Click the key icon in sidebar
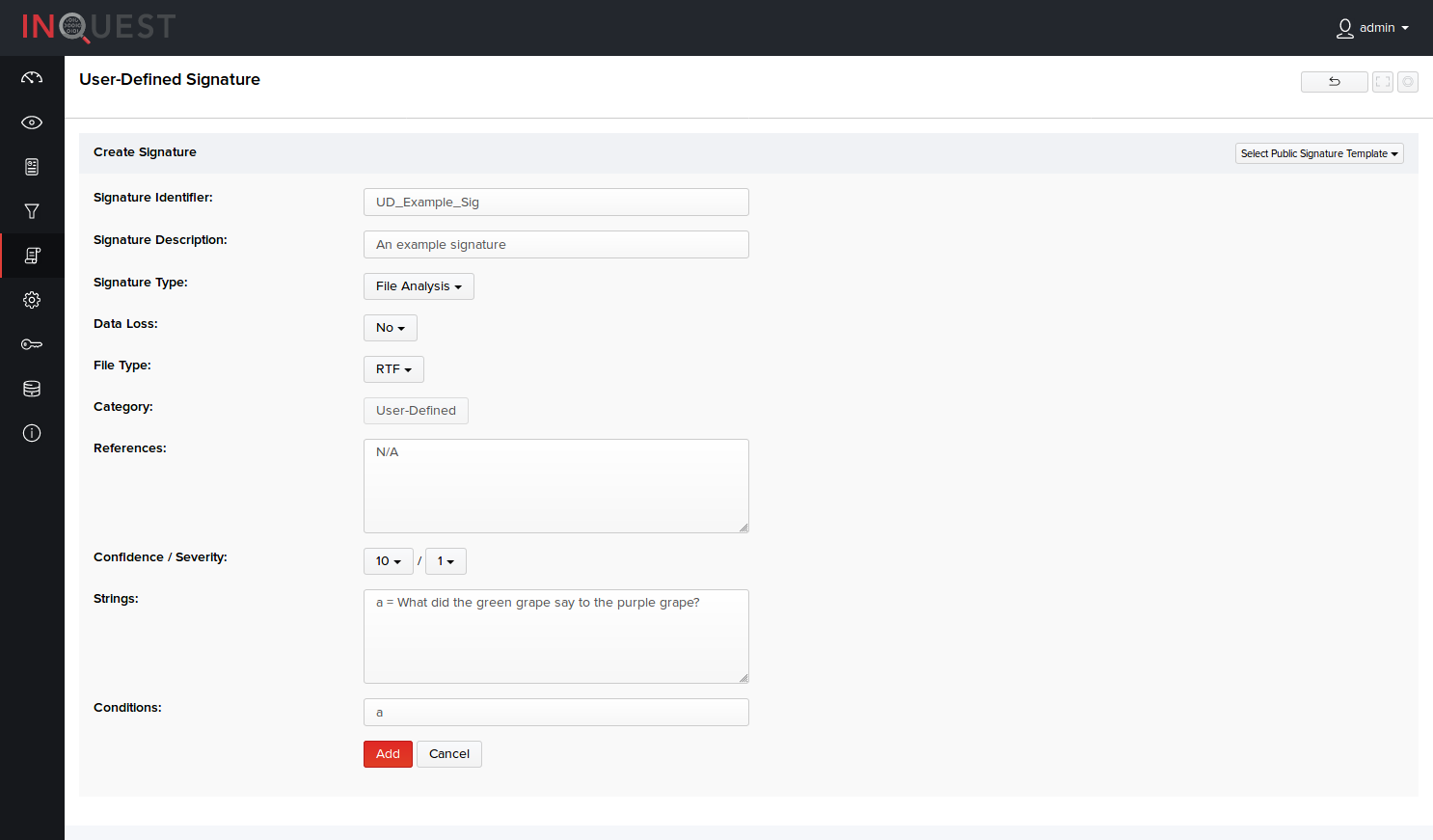1433x840 pixels. tap(32, 344)
